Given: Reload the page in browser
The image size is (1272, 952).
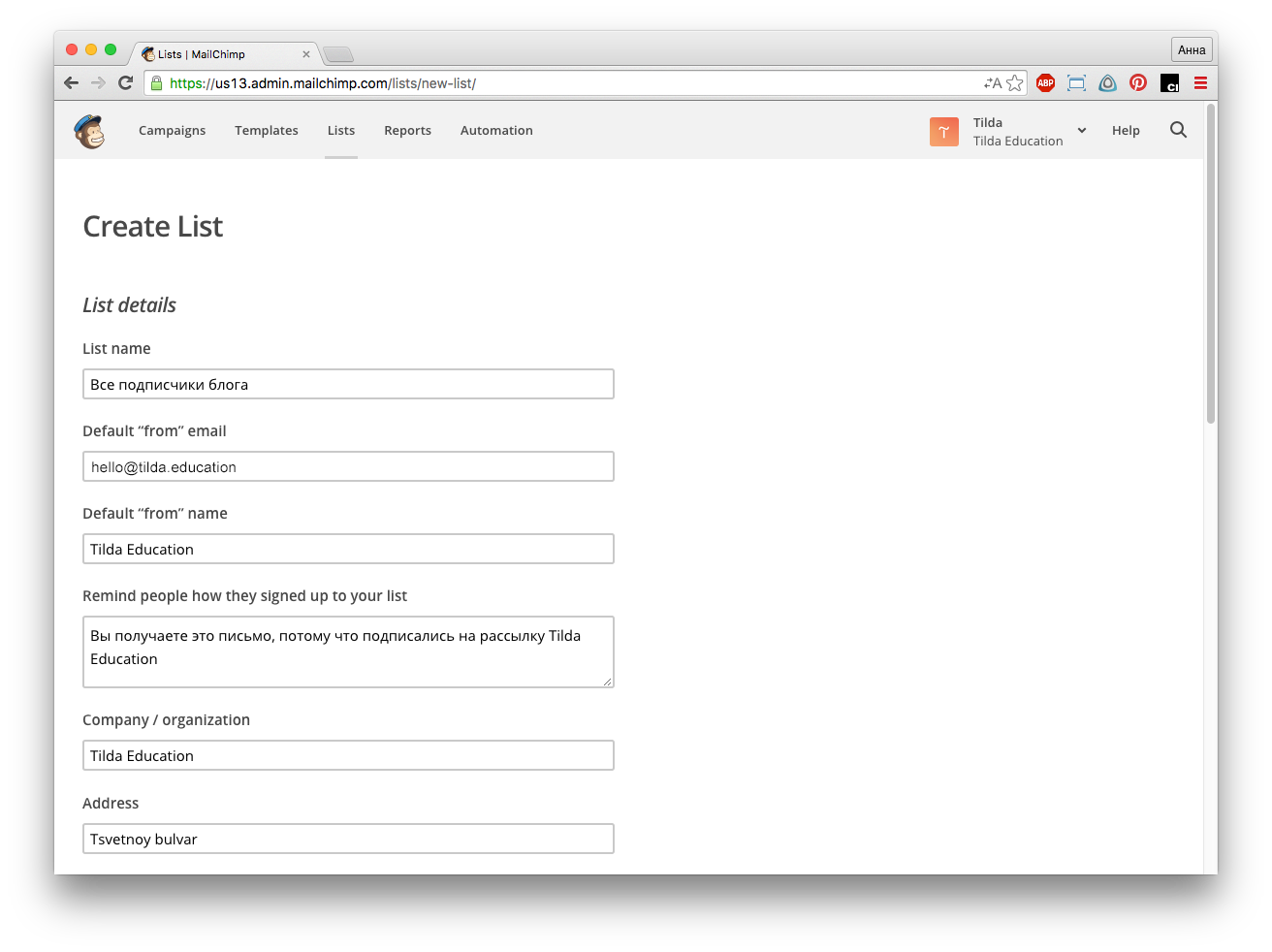Looking at the screenshot, I should point(125,83).
